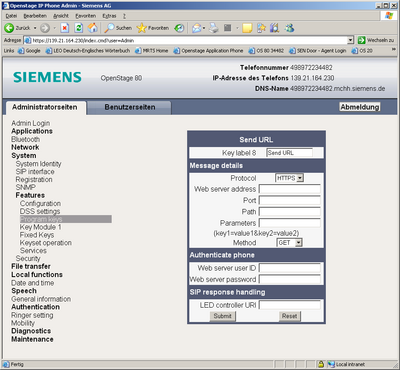The height and width of the screenshot is (370, 400).
Task: Open the System Identity link
Action: (38, 164)
